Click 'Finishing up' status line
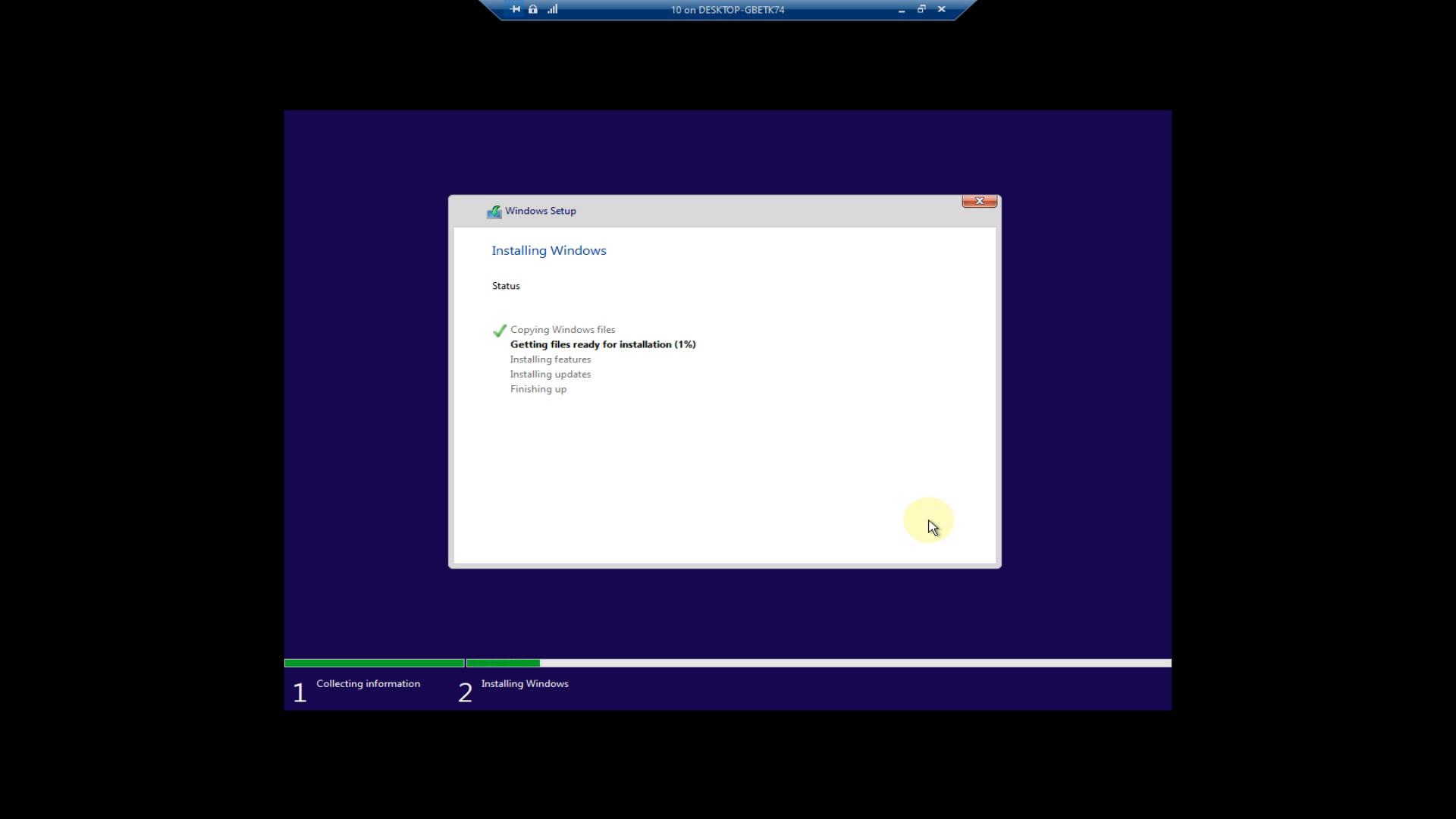This screenshot has width=1456, height=819. tap(538, 389)
